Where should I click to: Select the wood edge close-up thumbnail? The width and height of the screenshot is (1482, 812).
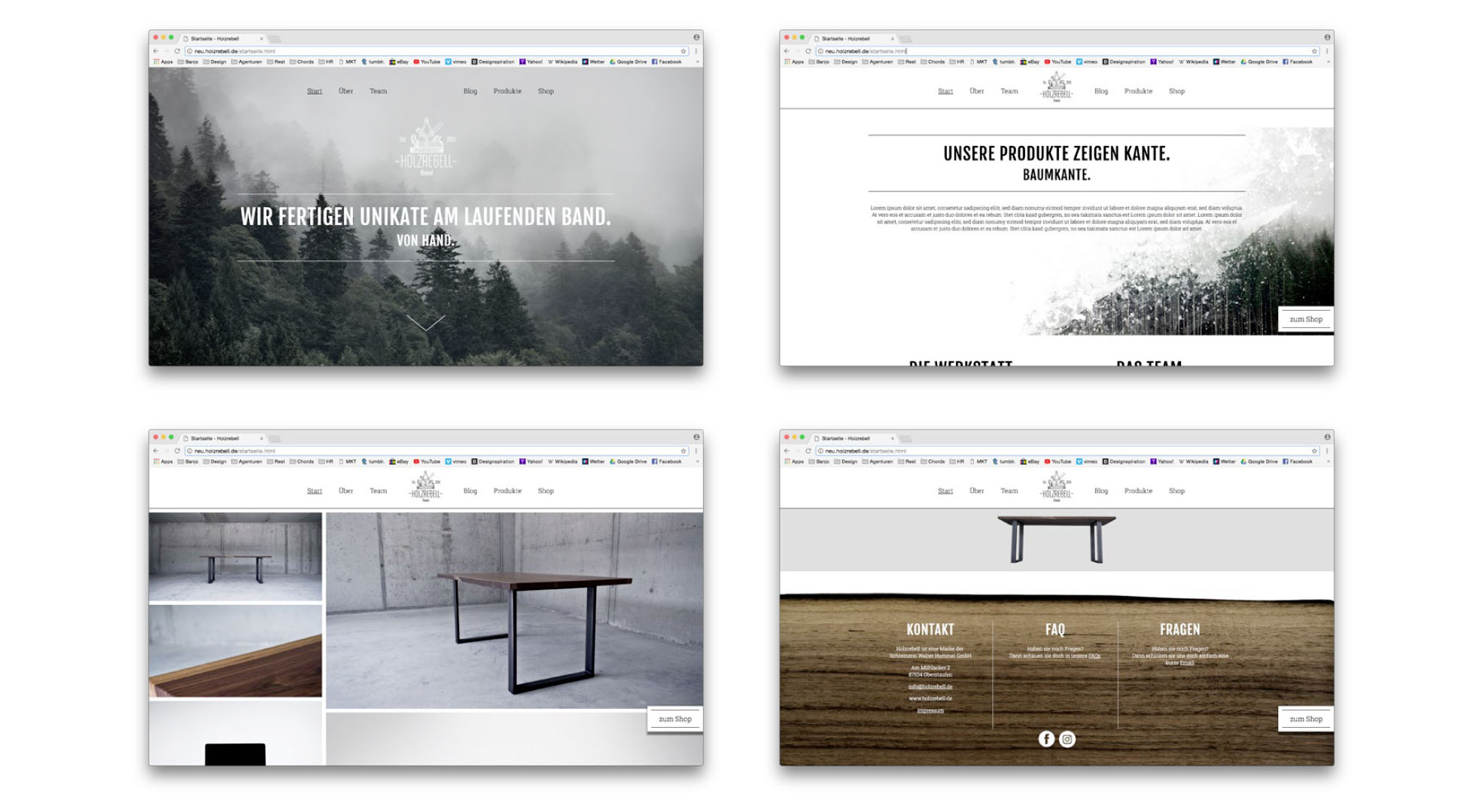[x=235, y=651]
